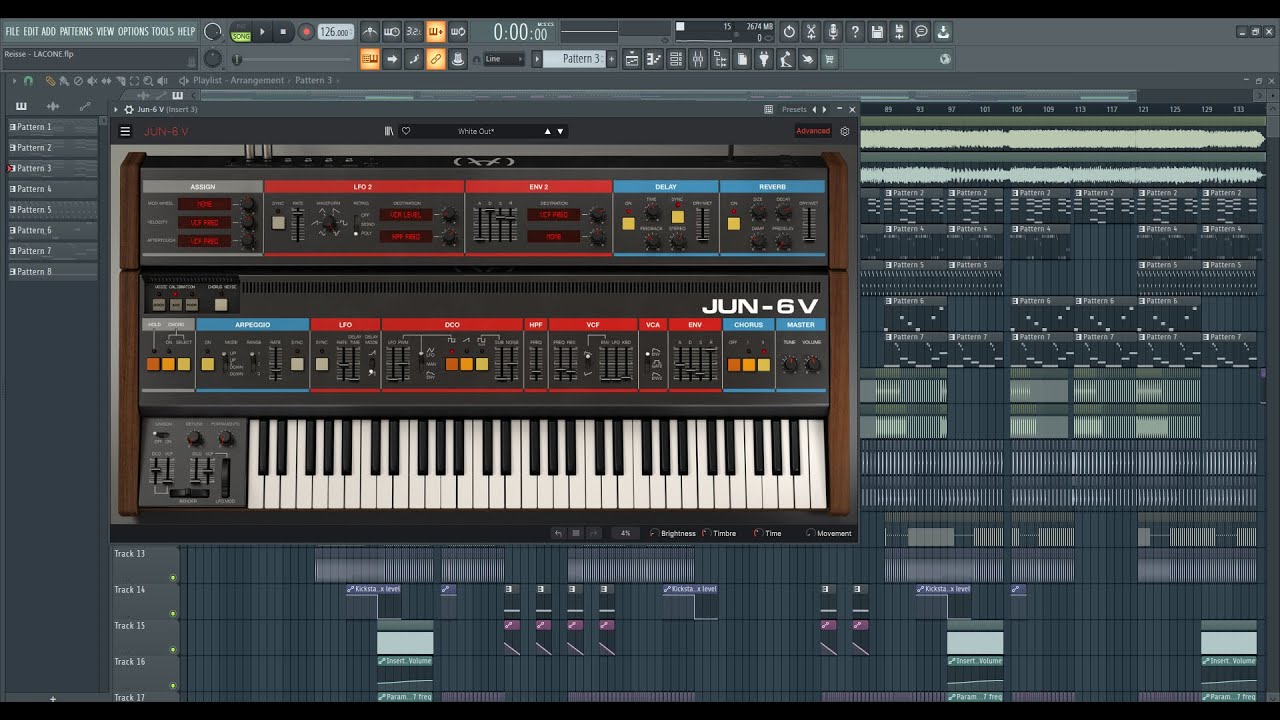Open Mod Wheel assign NONE display
This screenshot has height=720, width=1280.
204,204
